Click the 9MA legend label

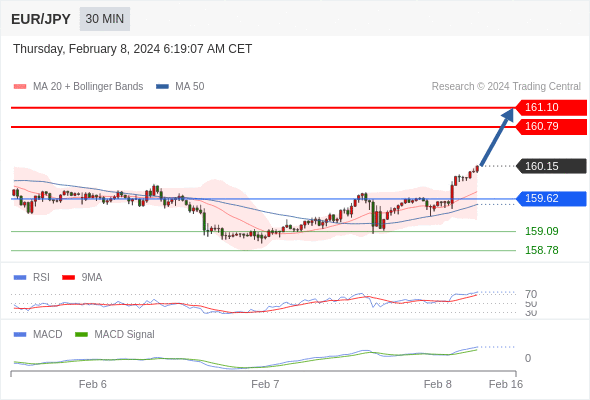(92, 277)
